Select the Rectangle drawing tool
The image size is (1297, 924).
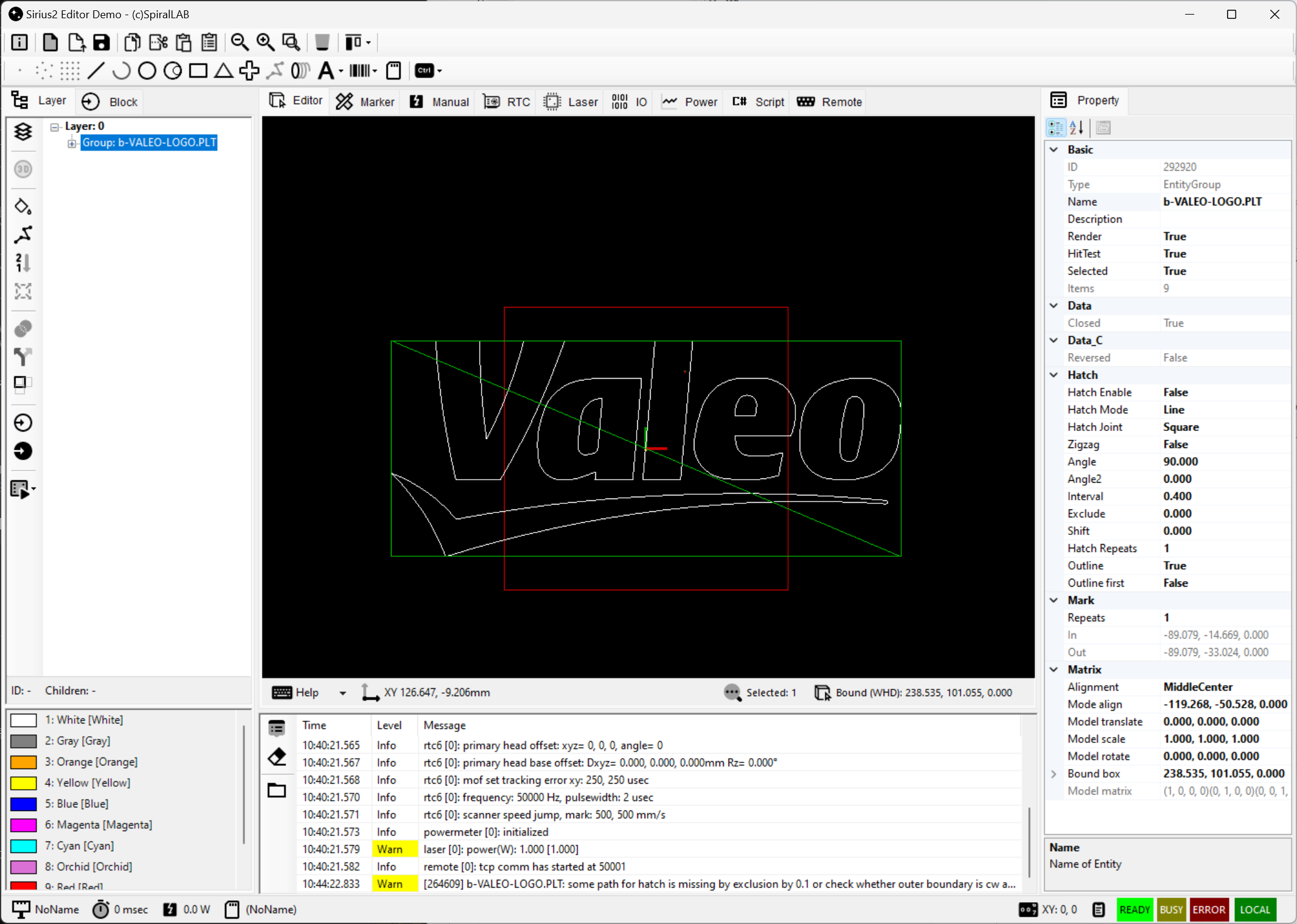[198, 71]
